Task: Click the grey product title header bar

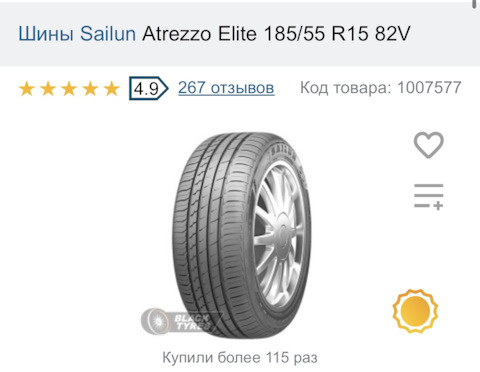Action: pyautogui.click(x=240, y=34)
